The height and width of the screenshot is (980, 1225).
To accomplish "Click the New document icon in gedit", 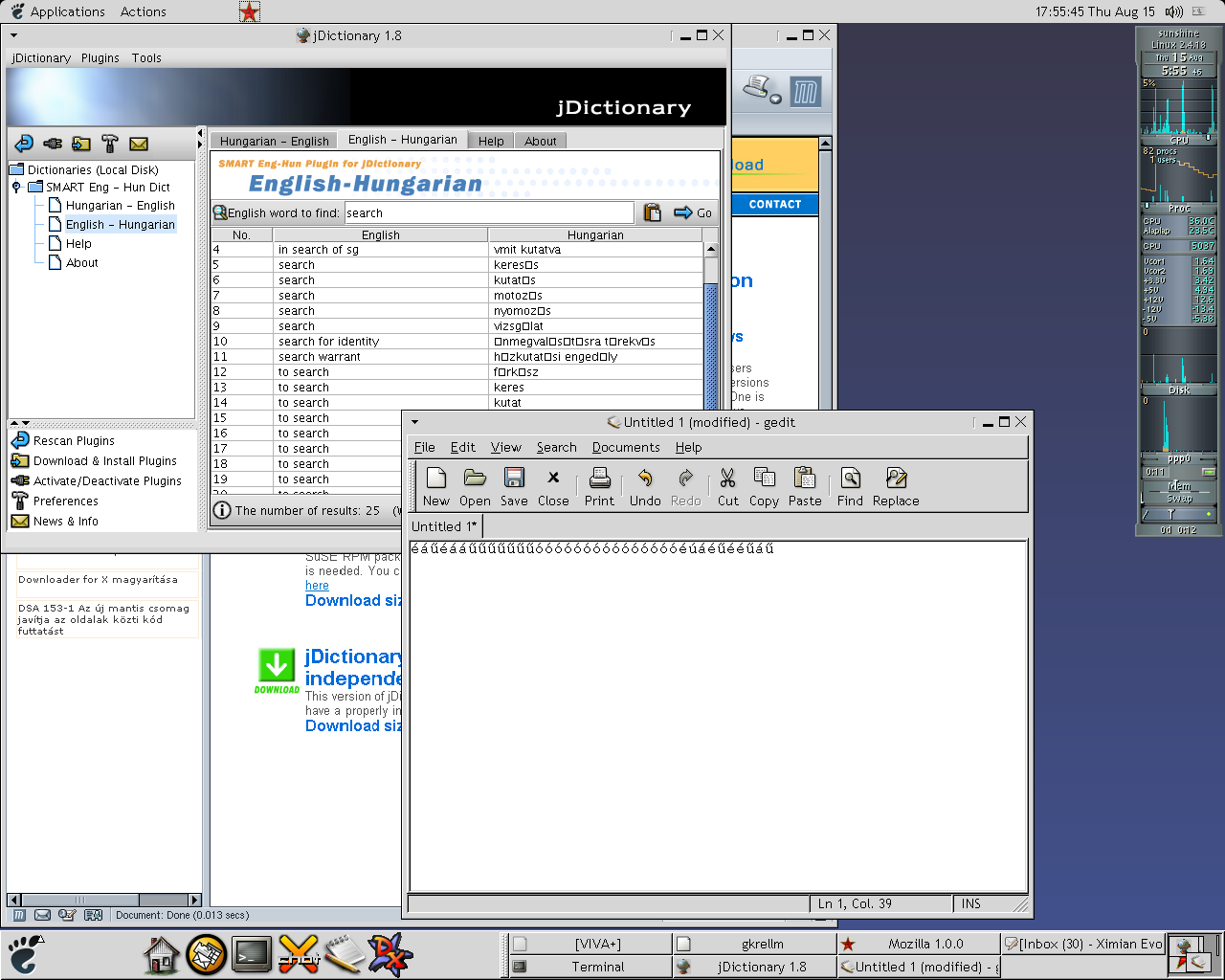I will [x=436, y=478].
